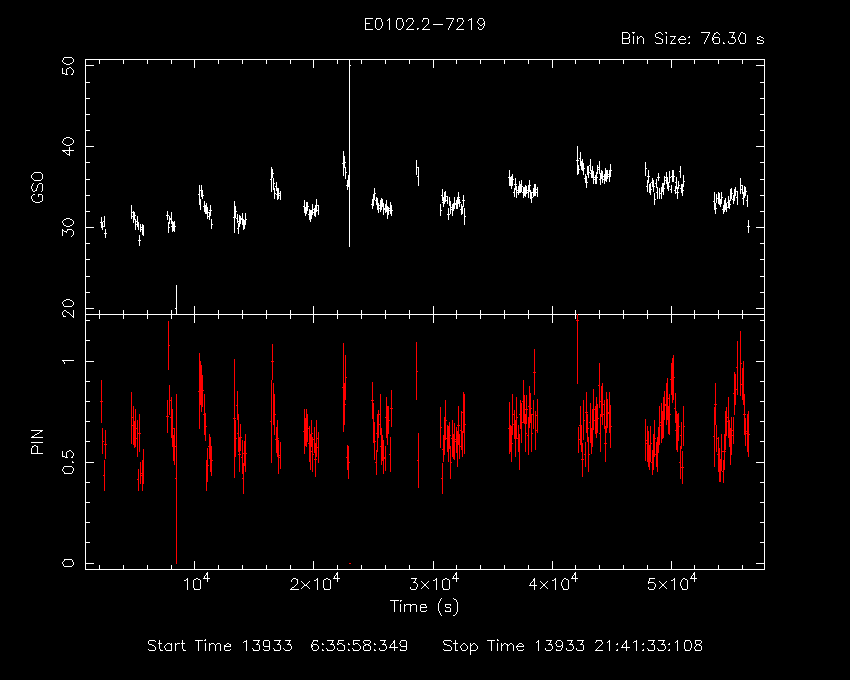This screenshot has width=850, height=680.
Task: Click the tall white GSO error bar spike
Action: [x=350, y=155]
